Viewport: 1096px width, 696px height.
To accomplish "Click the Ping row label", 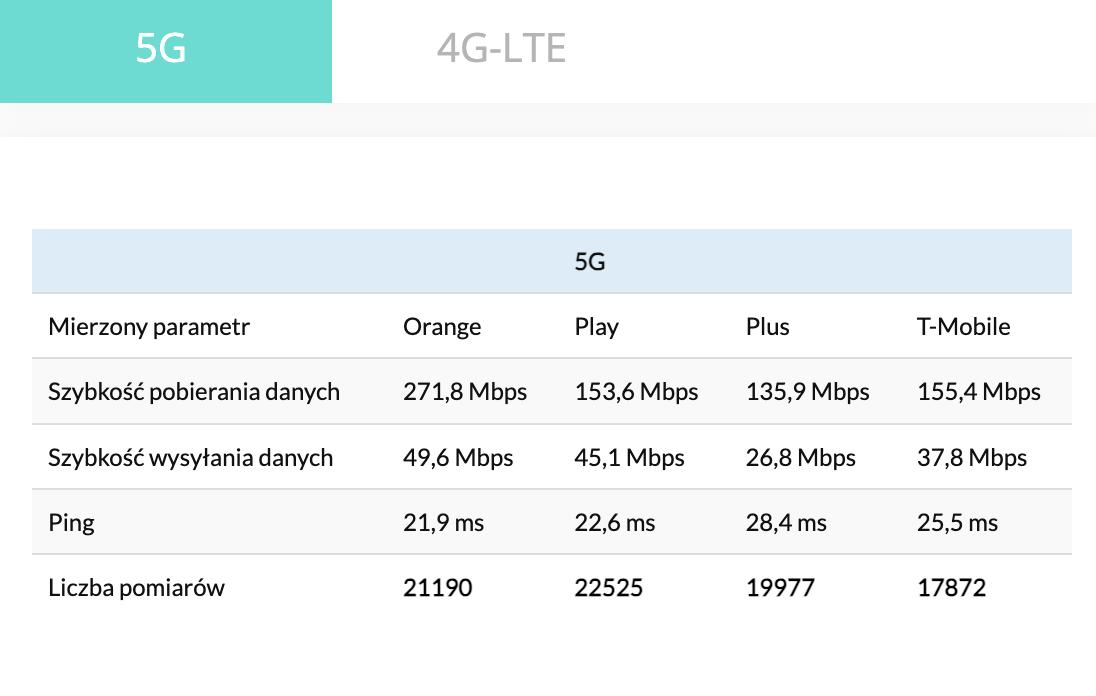I will click(x=71, y=523).
